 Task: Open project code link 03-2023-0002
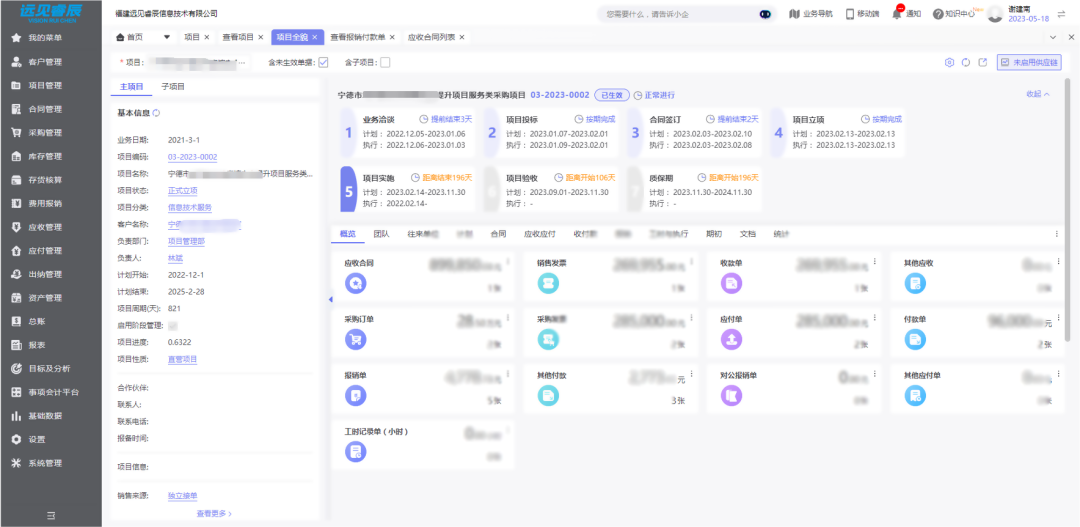coord(192,157)
